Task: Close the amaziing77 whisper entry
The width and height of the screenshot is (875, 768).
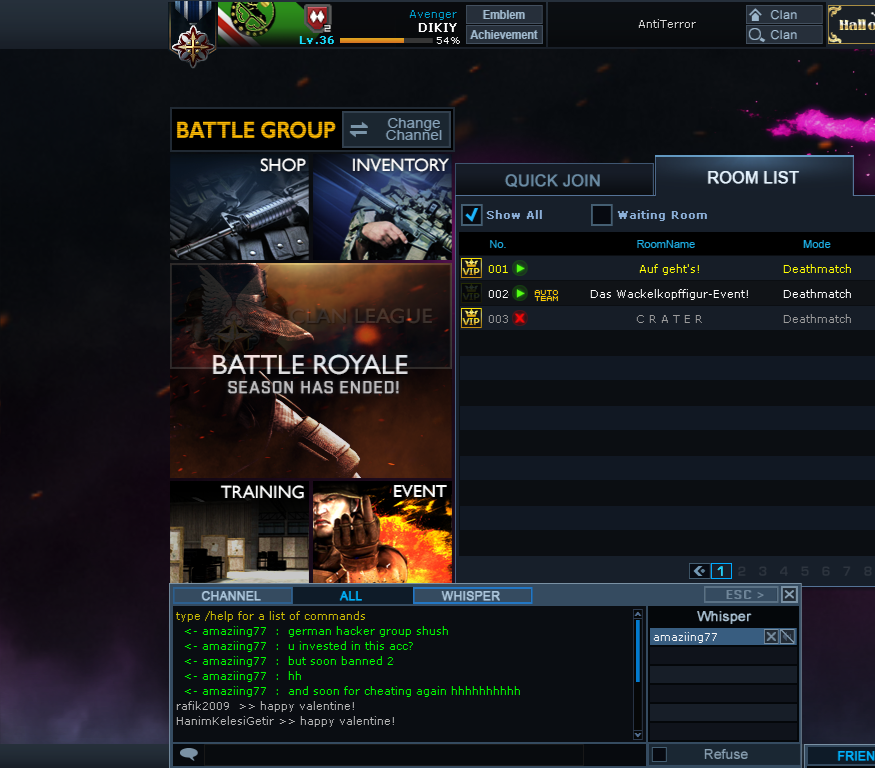Action: tap(771, 637)
